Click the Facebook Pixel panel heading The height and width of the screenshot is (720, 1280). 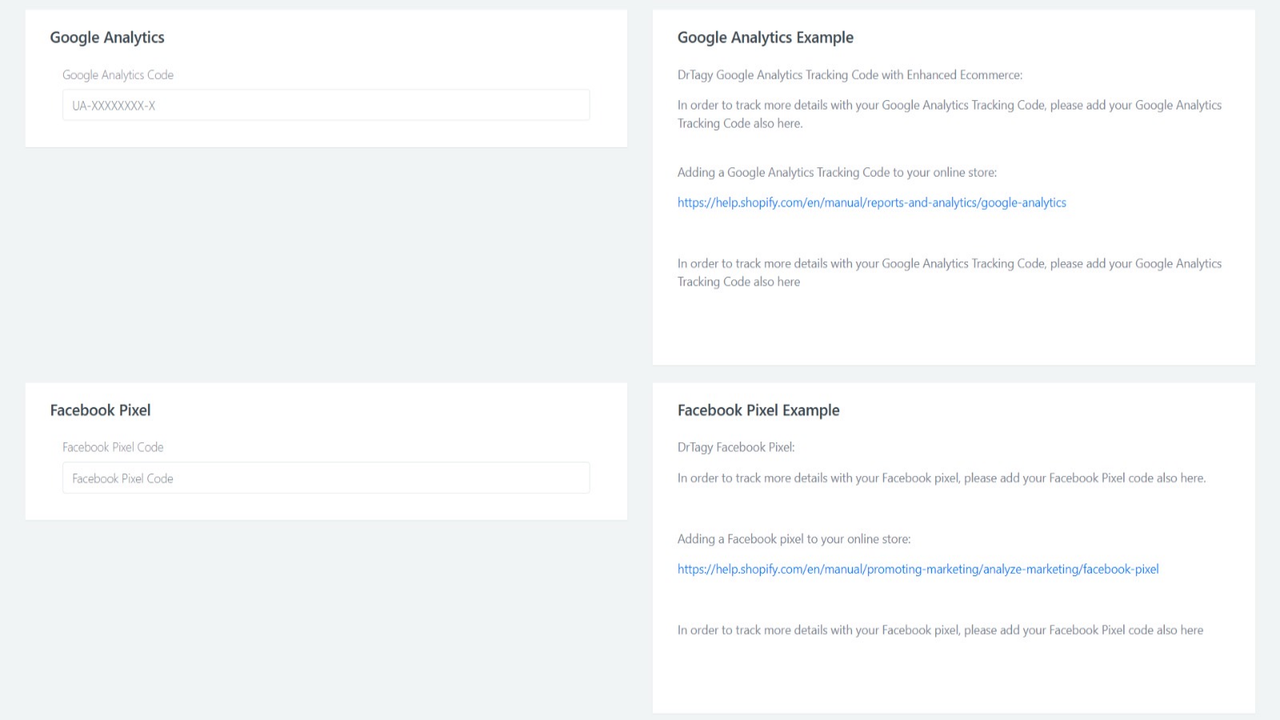tap(100, 410)
